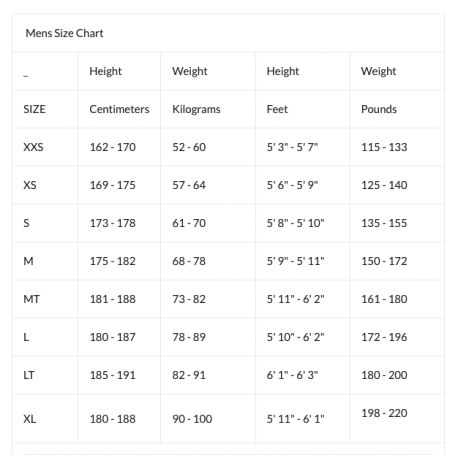Viewport: 458px width, 458px height.
Task: Click the Feet column header
Action: 277,109
